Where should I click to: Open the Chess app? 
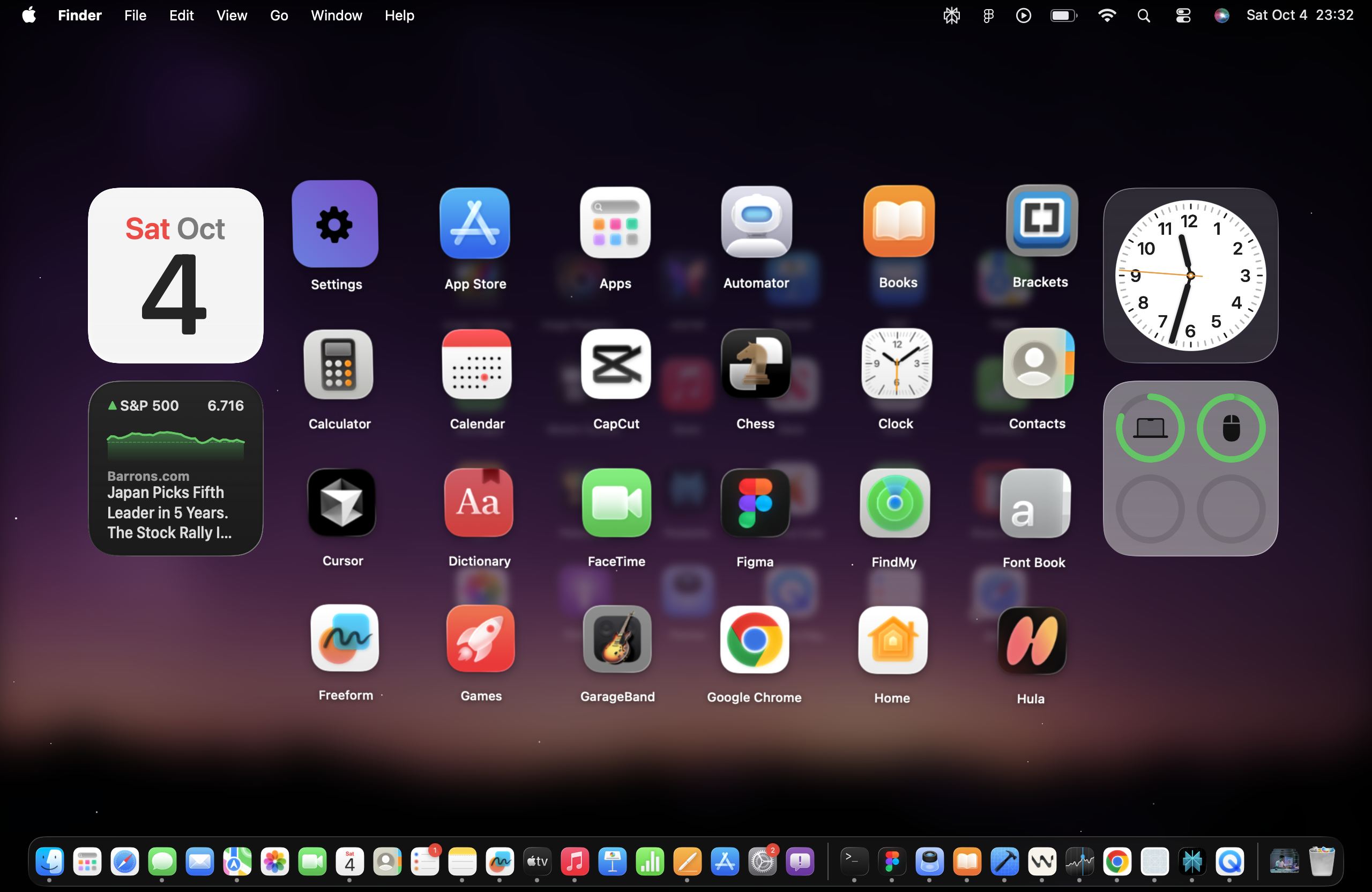click(755, 365)
